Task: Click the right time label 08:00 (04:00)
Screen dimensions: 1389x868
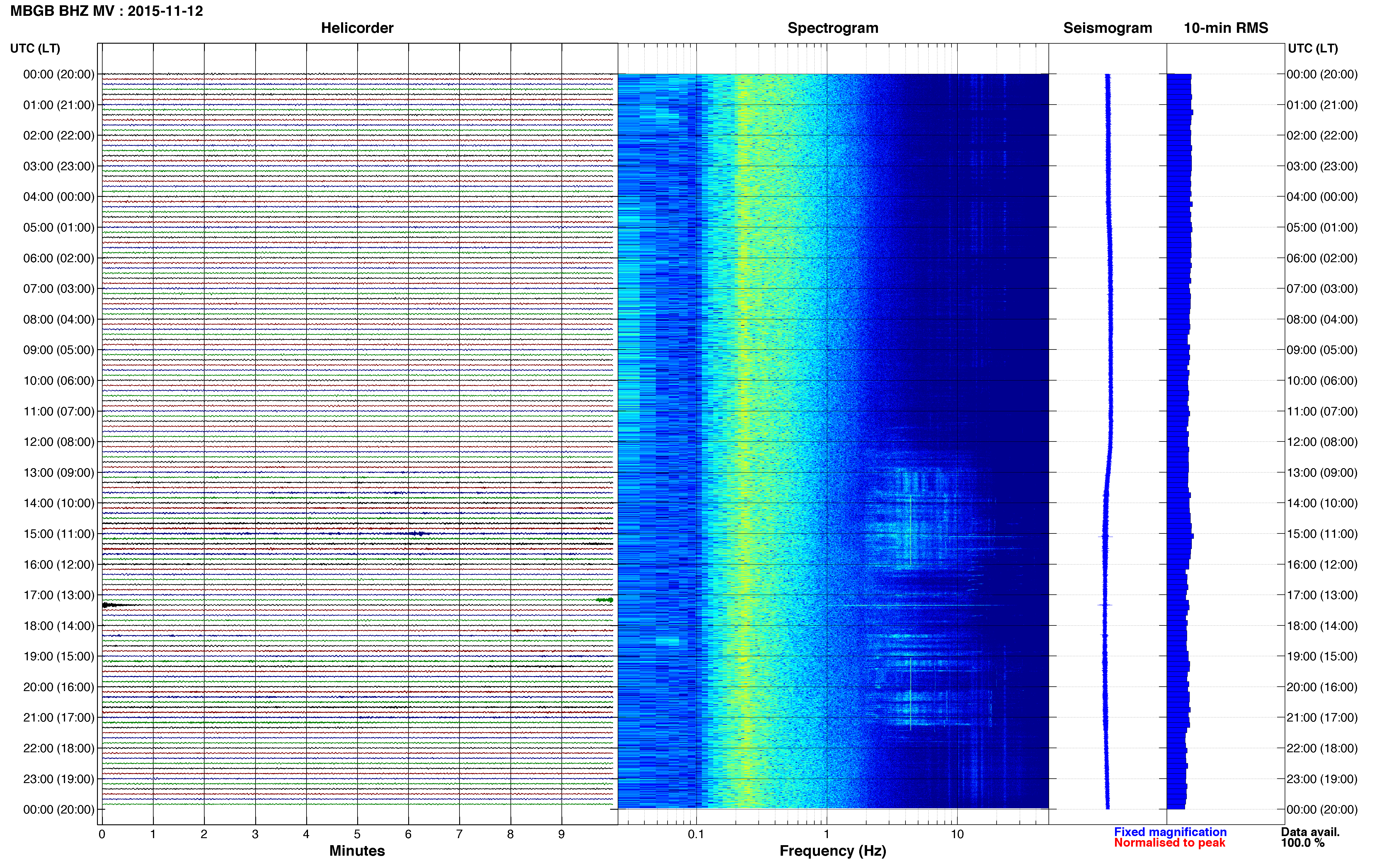Action: click(1322, 319)
